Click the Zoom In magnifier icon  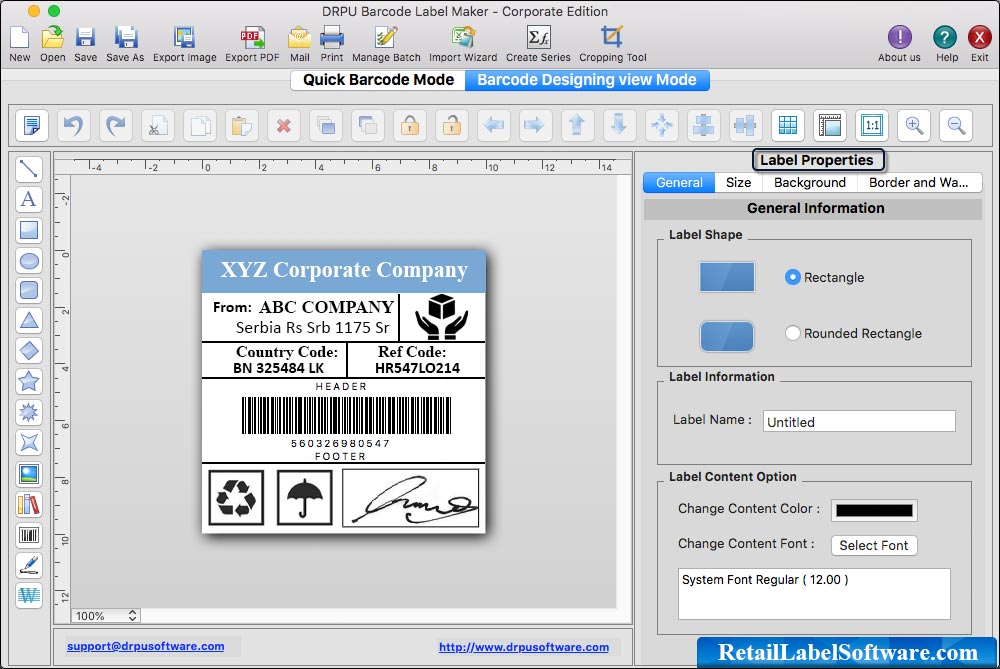coord(914,125)
